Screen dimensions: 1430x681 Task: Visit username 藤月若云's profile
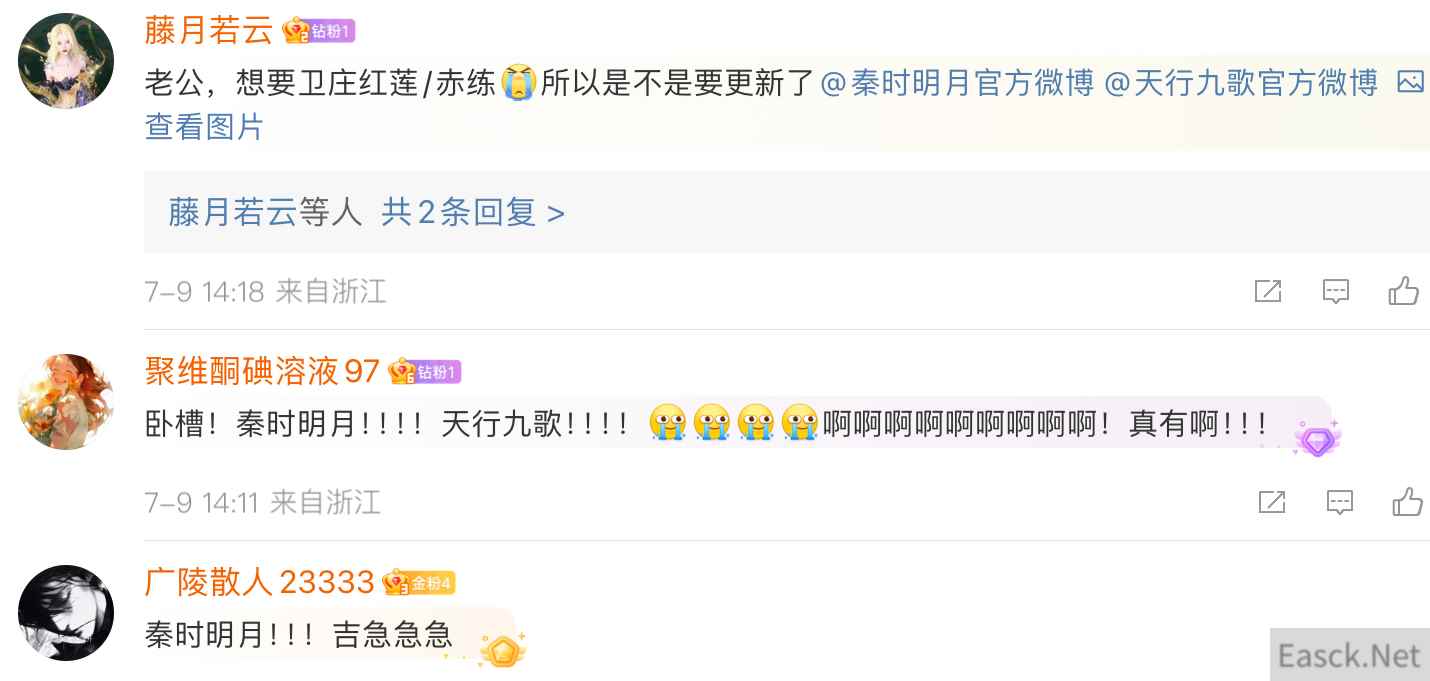(209, 31)
